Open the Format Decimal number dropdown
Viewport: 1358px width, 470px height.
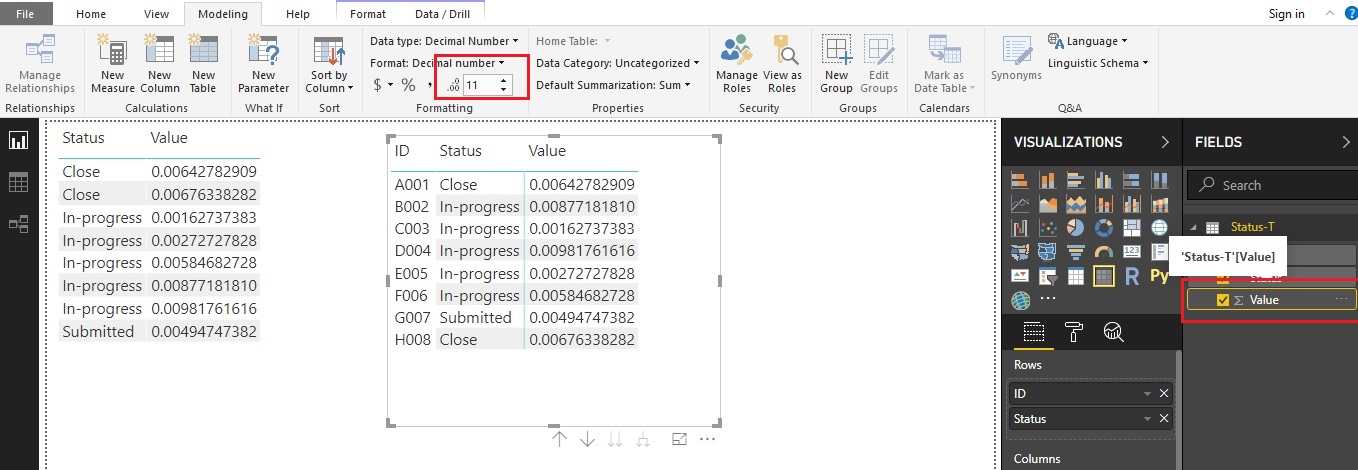(x=436, y=63)
